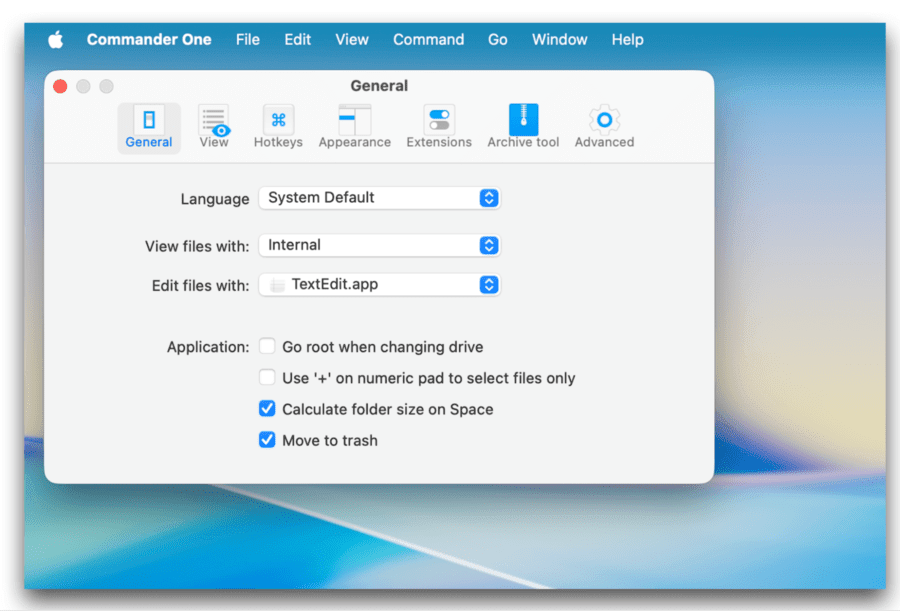Viewport: 900px width, 611px height.
Task: Switch to the Hotkeys settings icon
Action: (277, 125)
